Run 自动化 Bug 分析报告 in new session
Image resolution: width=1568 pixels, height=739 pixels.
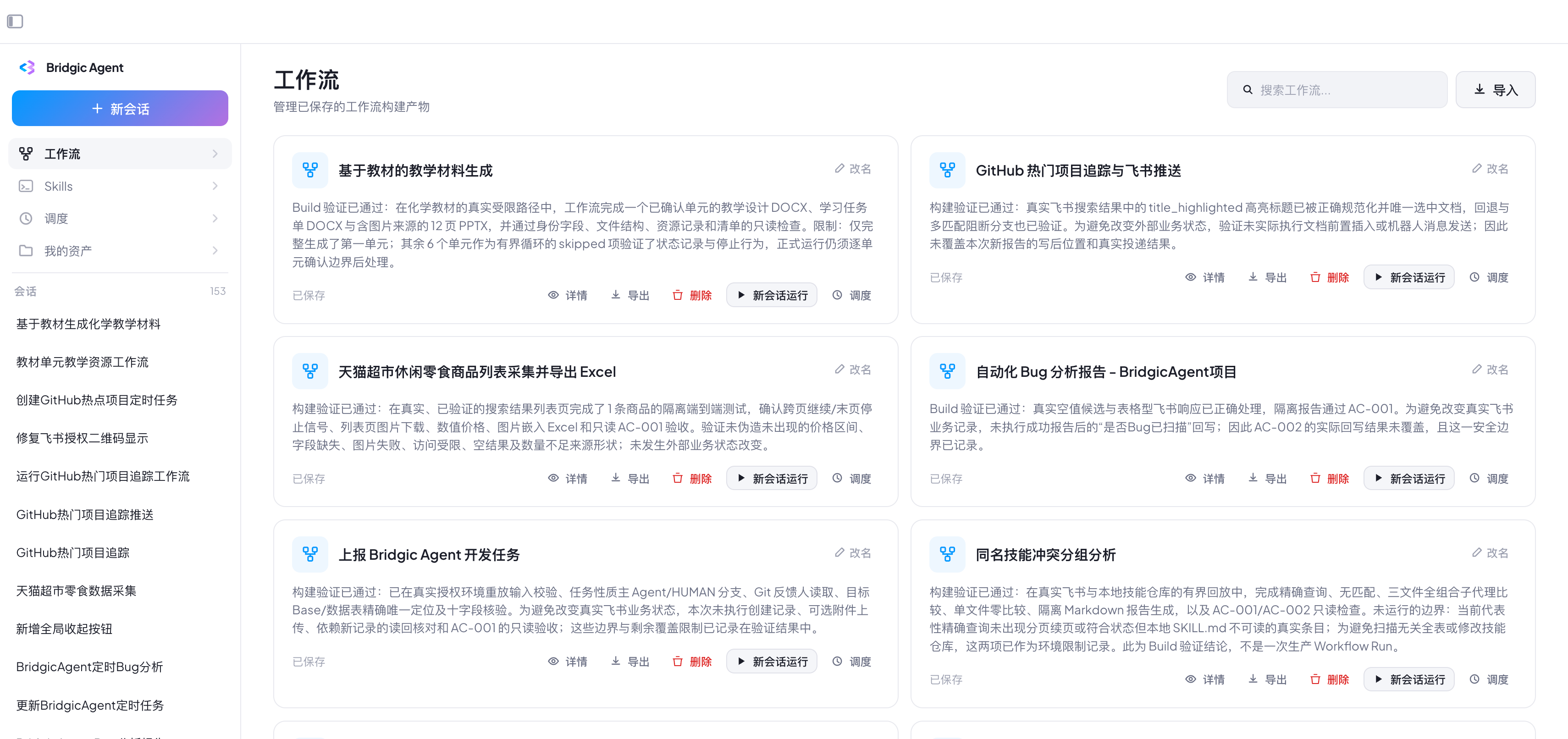1408,479
